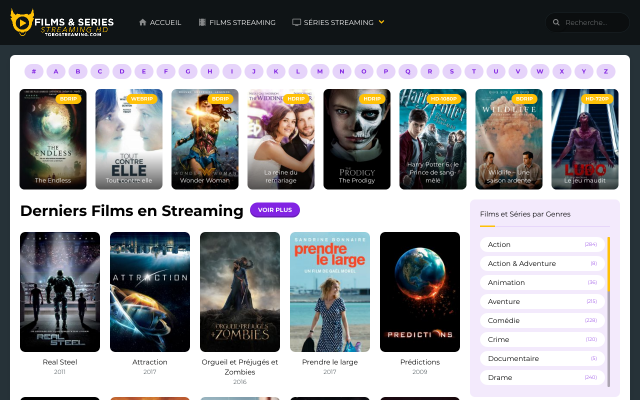Open the Séries Streaming menu item
640x400 pixels.
click(338, 22)
